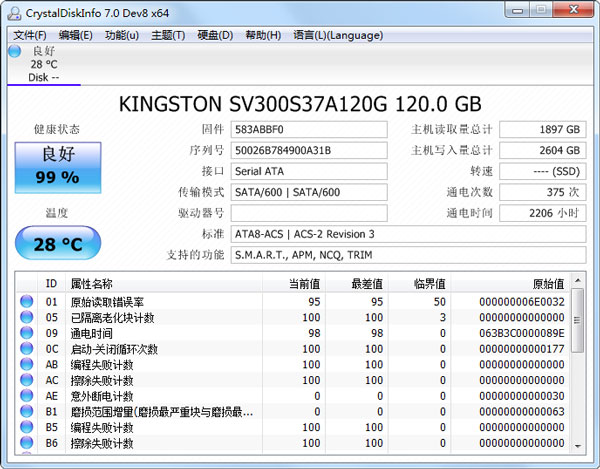Click the status icon for attribute B6
600x469 pixels.
pyautogui.click(x=26, y=443)
